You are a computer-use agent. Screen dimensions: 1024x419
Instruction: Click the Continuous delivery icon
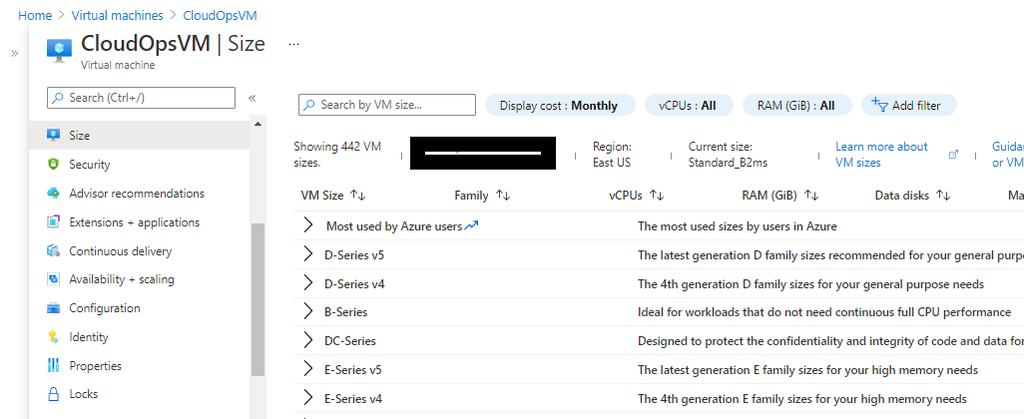coord(54,251)
